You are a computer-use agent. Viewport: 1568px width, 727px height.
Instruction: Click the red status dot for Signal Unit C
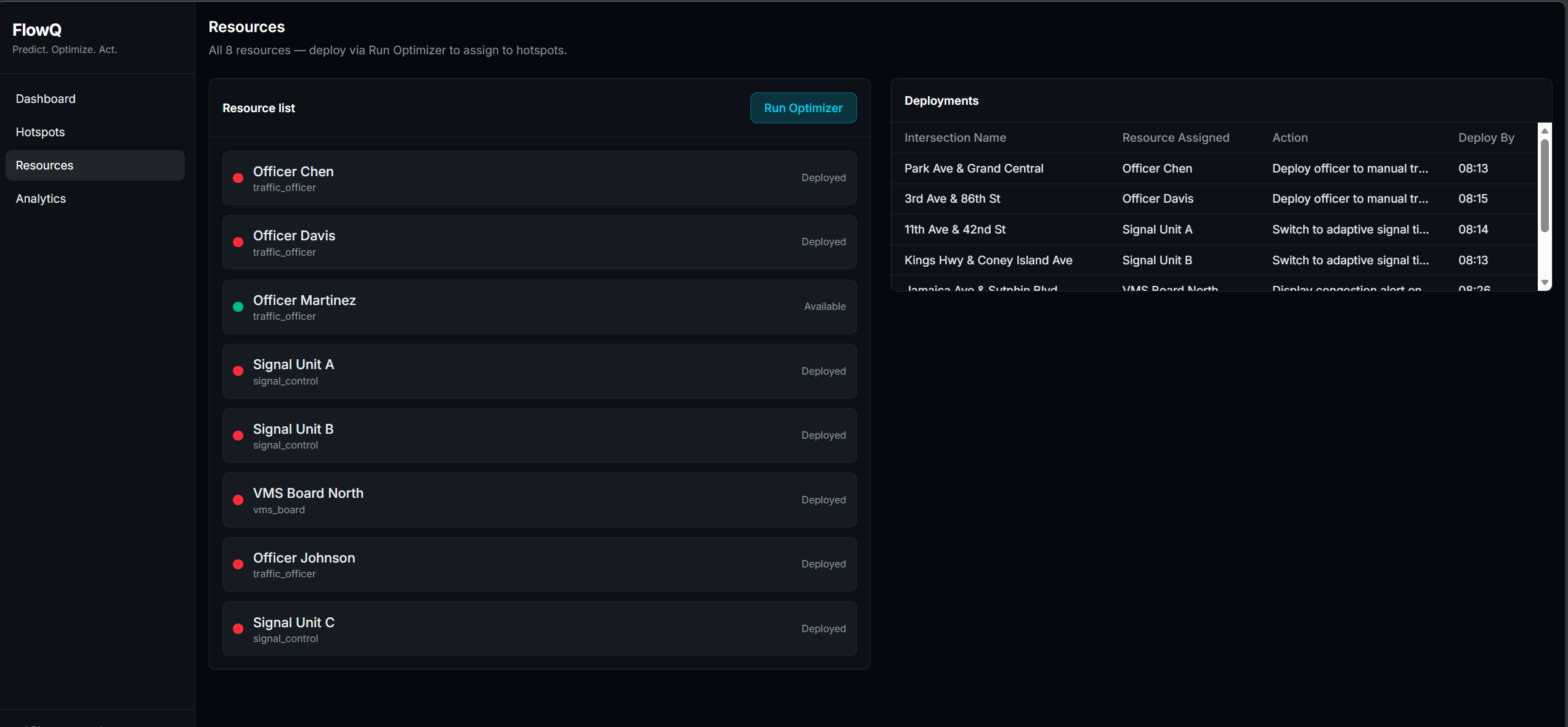pyautogui.click(x=238, y=628)
